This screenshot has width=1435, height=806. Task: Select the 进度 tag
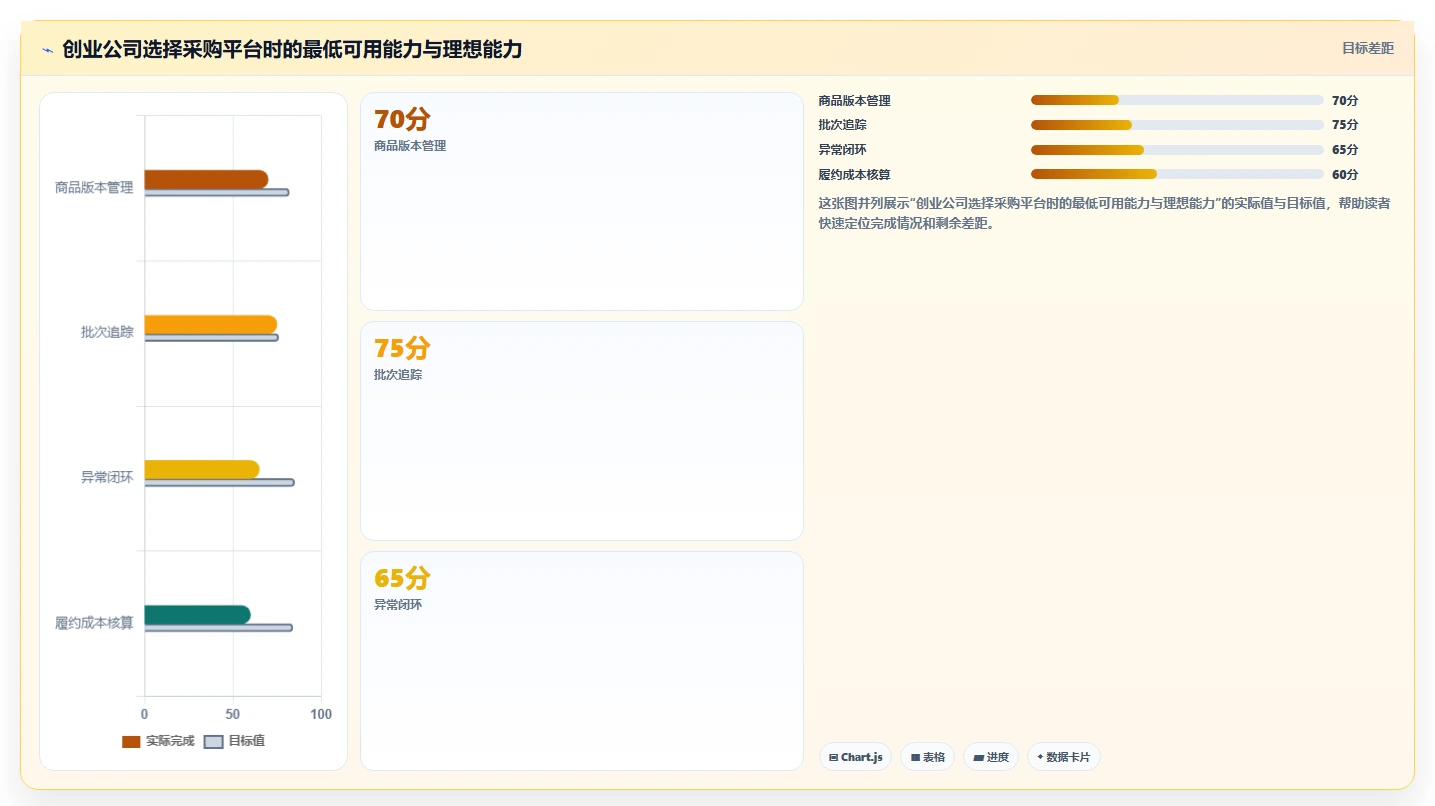click(x=991, y=757)
